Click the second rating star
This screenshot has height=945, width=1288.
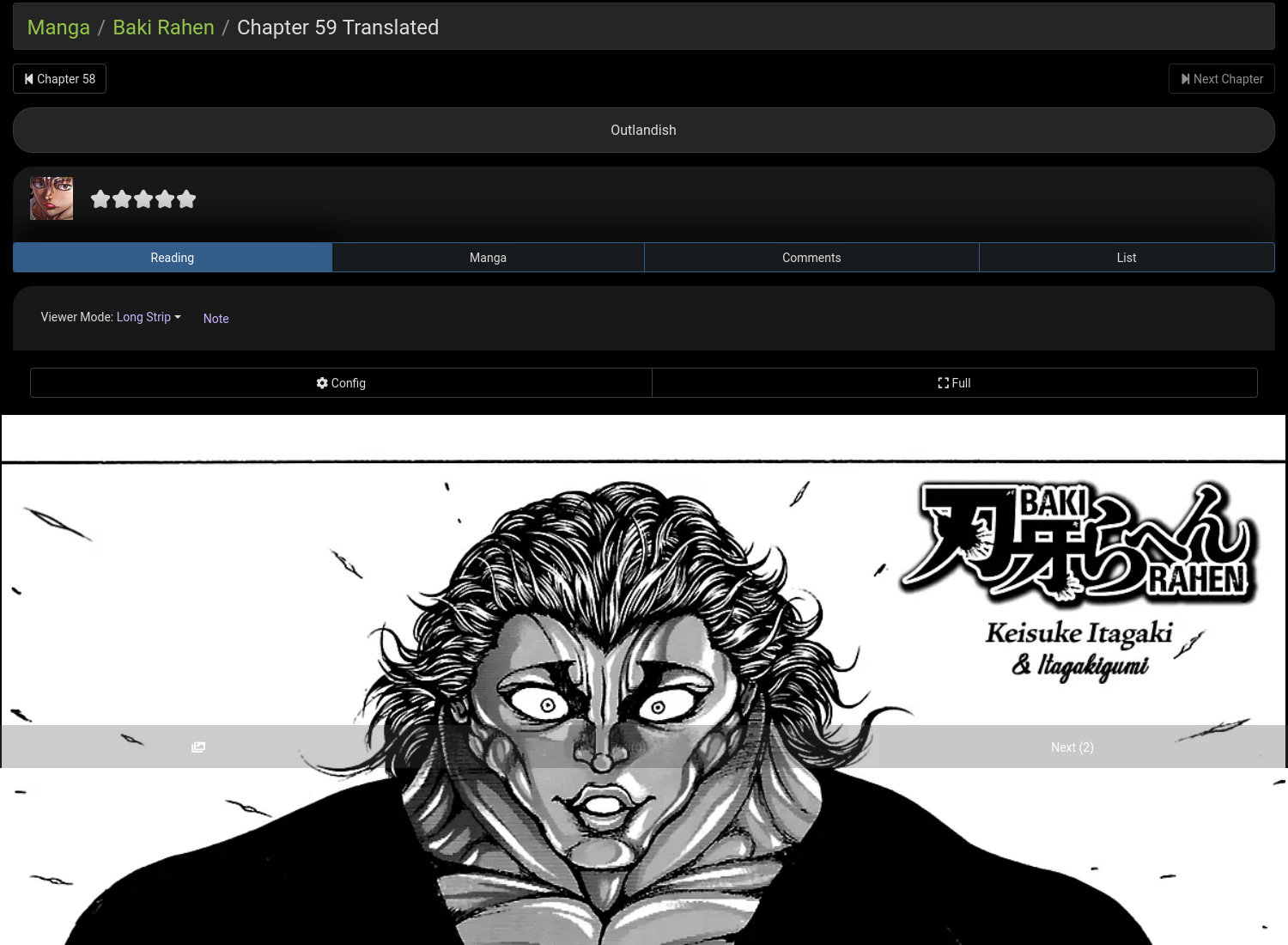pos(122,199)
